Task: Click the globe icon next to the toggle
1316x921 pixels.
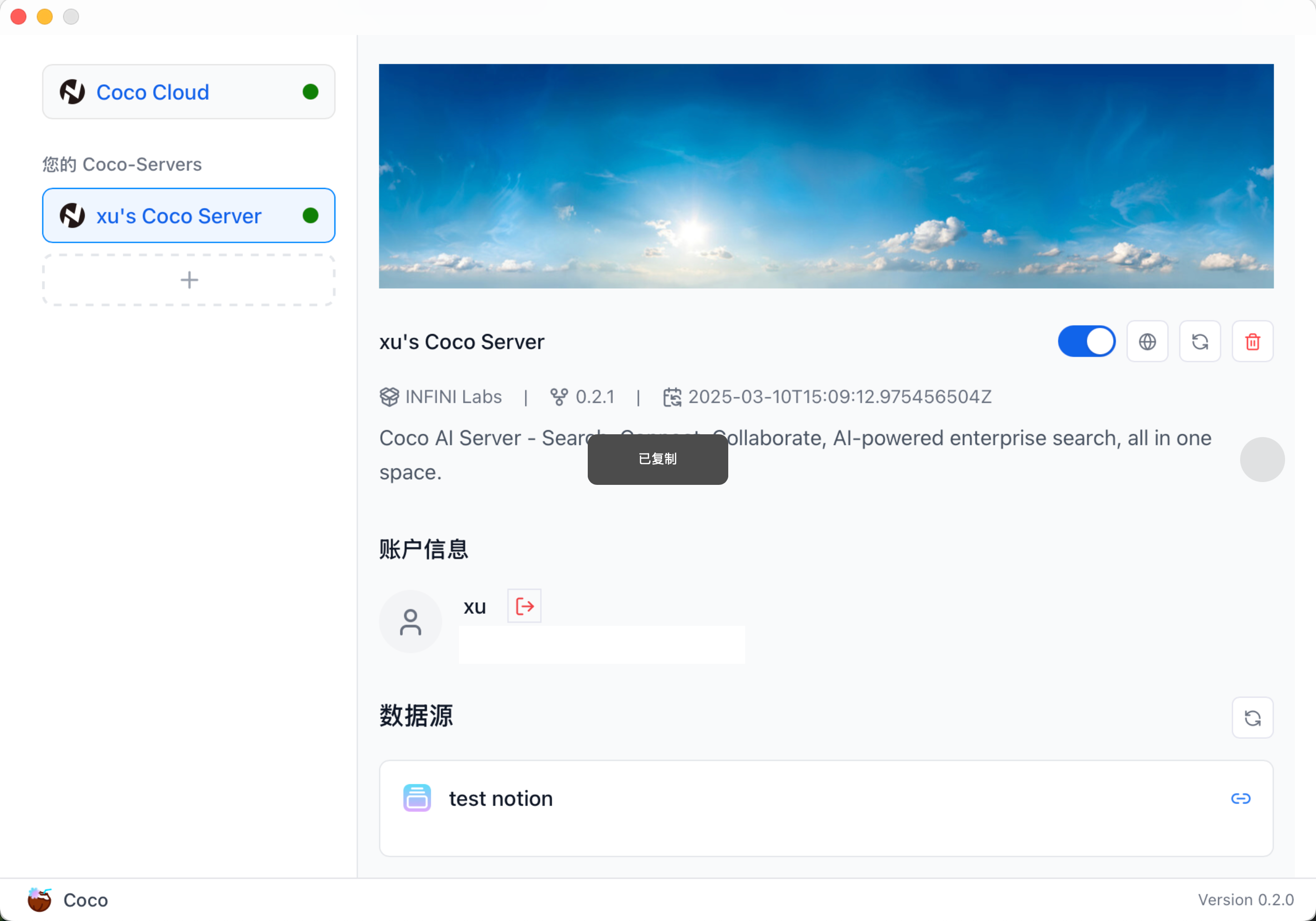Action: coord(1147,342)
